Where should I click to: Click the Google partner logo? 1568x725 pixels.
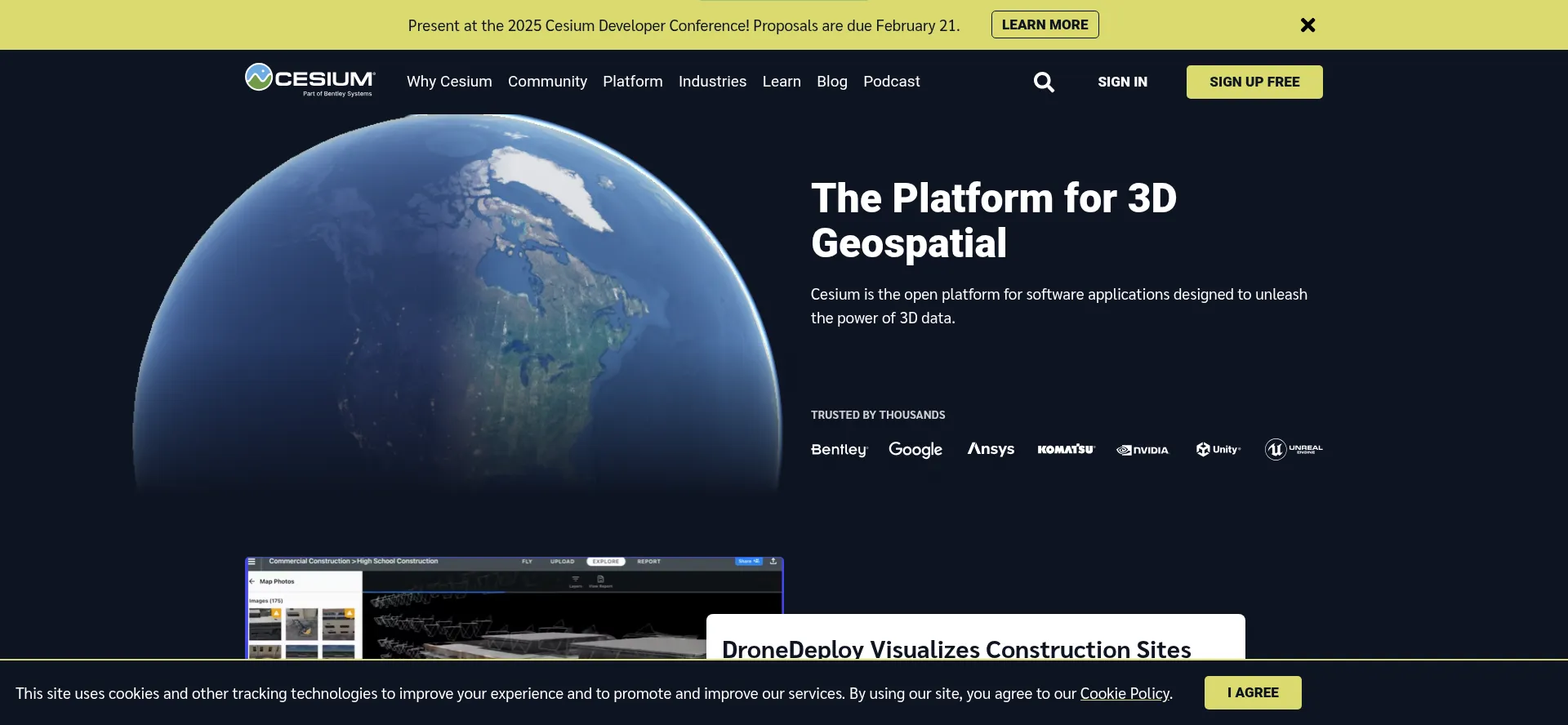[x=915, y=450]
